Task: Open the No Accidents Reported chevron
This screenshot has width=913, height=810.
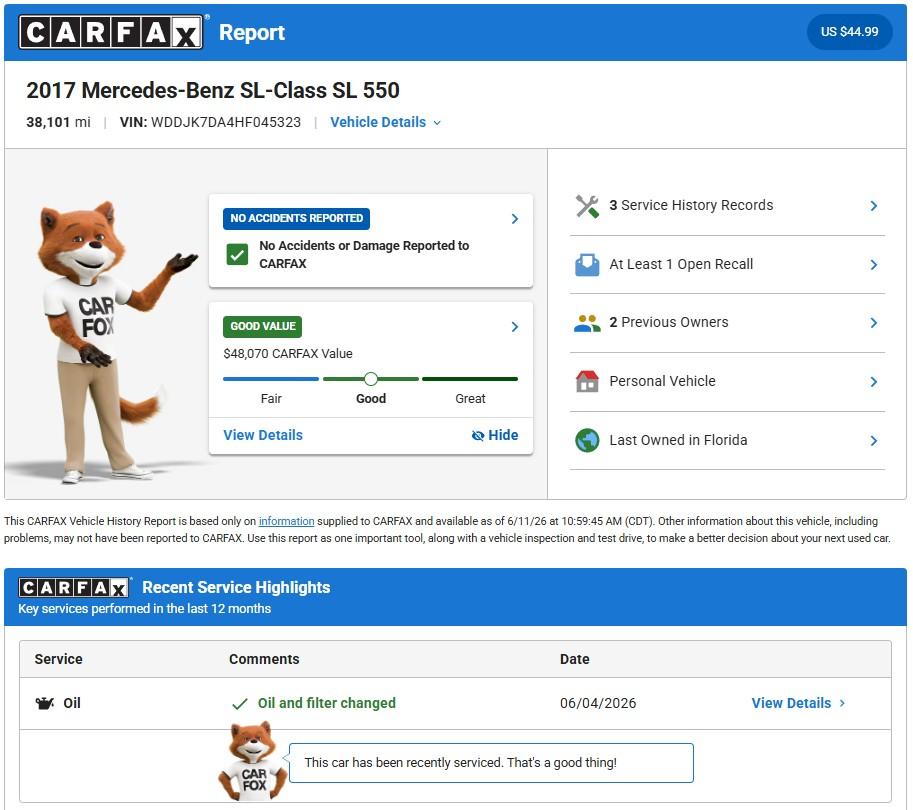Action: coord(515,219)
